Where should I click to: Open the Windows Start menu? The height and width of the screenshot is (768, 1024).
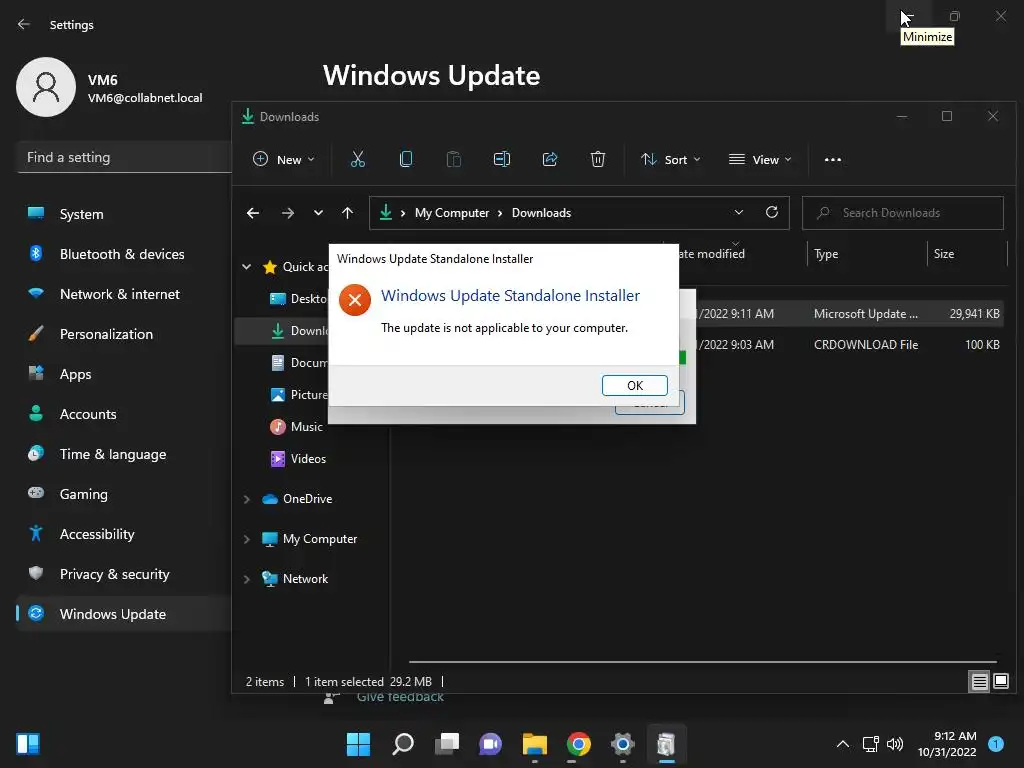pyautogui.click(x=358, y=744)
